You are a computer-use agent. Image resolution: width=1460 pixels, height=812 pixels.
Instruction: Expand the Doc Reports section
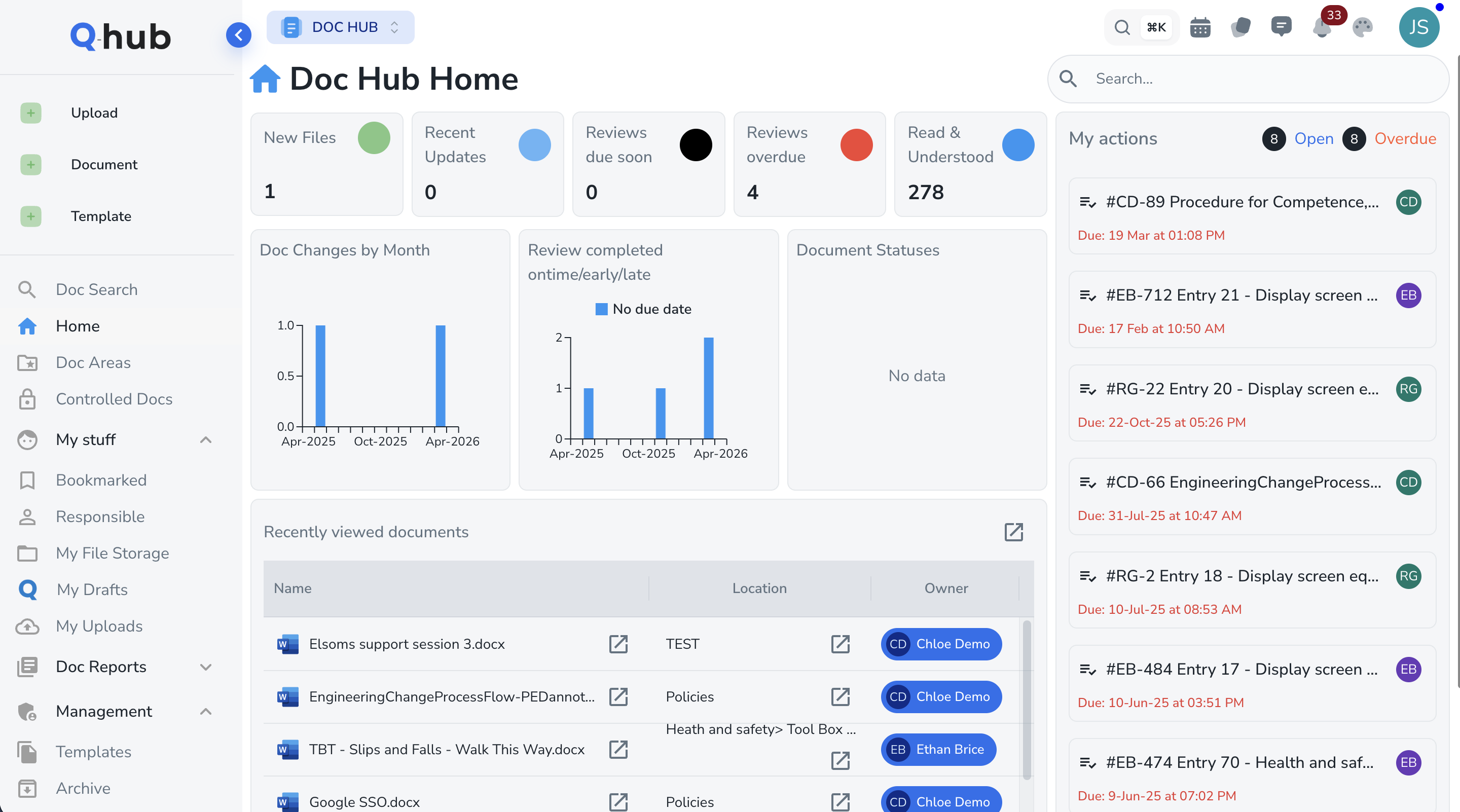click(205, 667)
